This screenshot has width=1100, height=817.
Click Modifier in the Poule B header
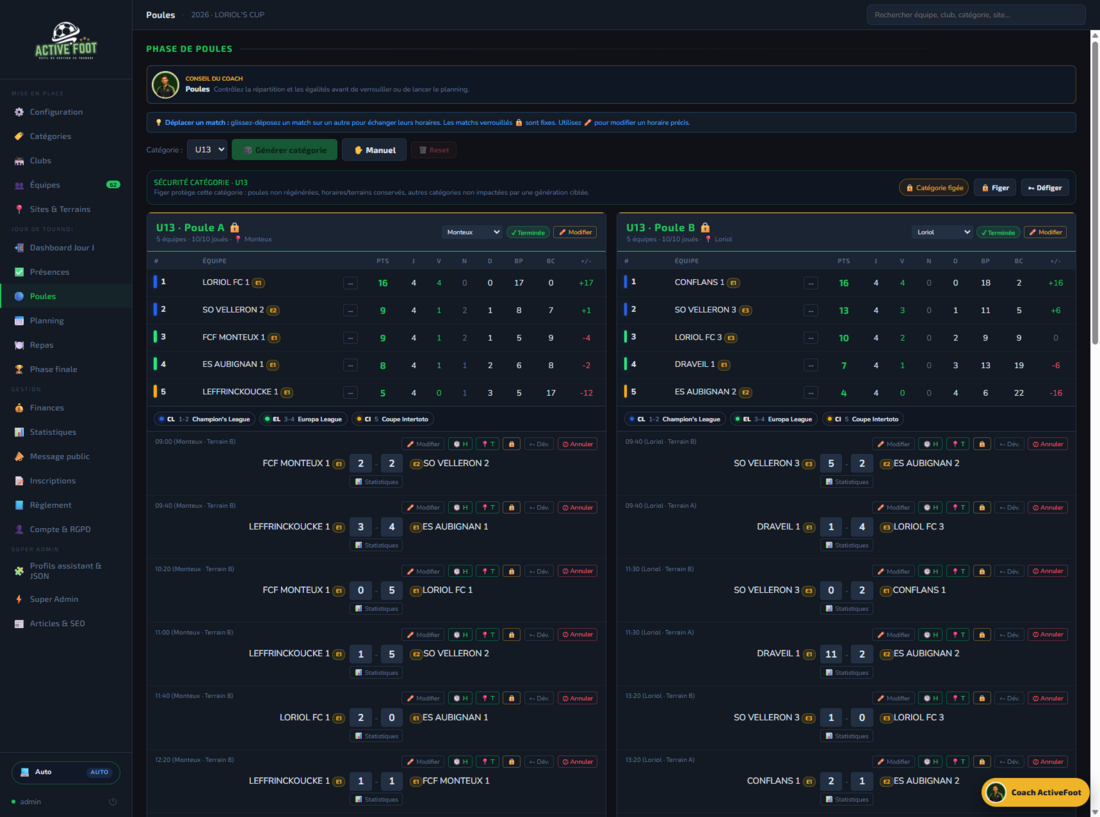point(1045,232)
